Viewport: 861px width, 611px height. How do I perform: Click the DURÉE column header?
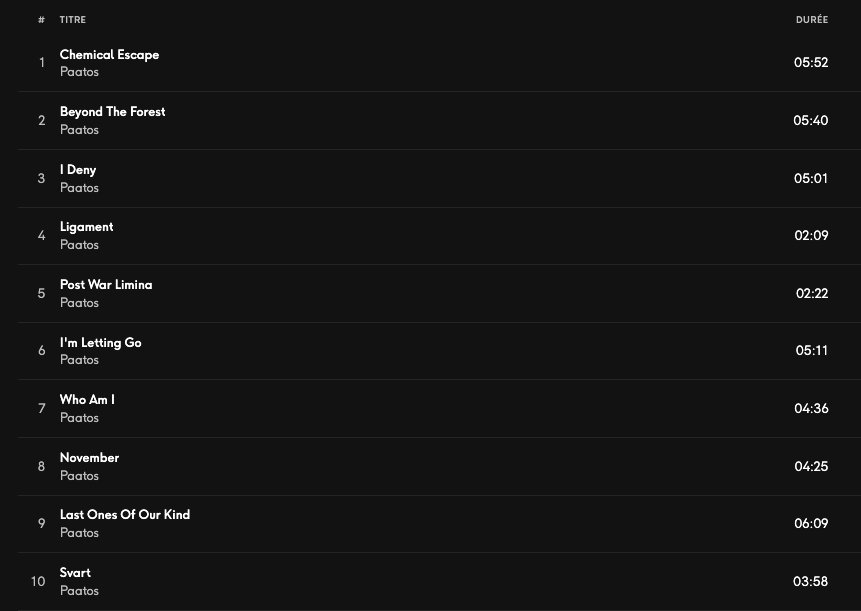[x=811, y=20]
